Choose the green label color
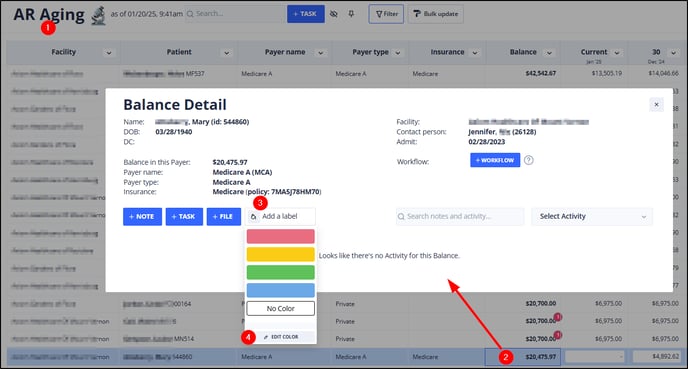Viewport: 688px width, 369px height. (x=280, y=272)
